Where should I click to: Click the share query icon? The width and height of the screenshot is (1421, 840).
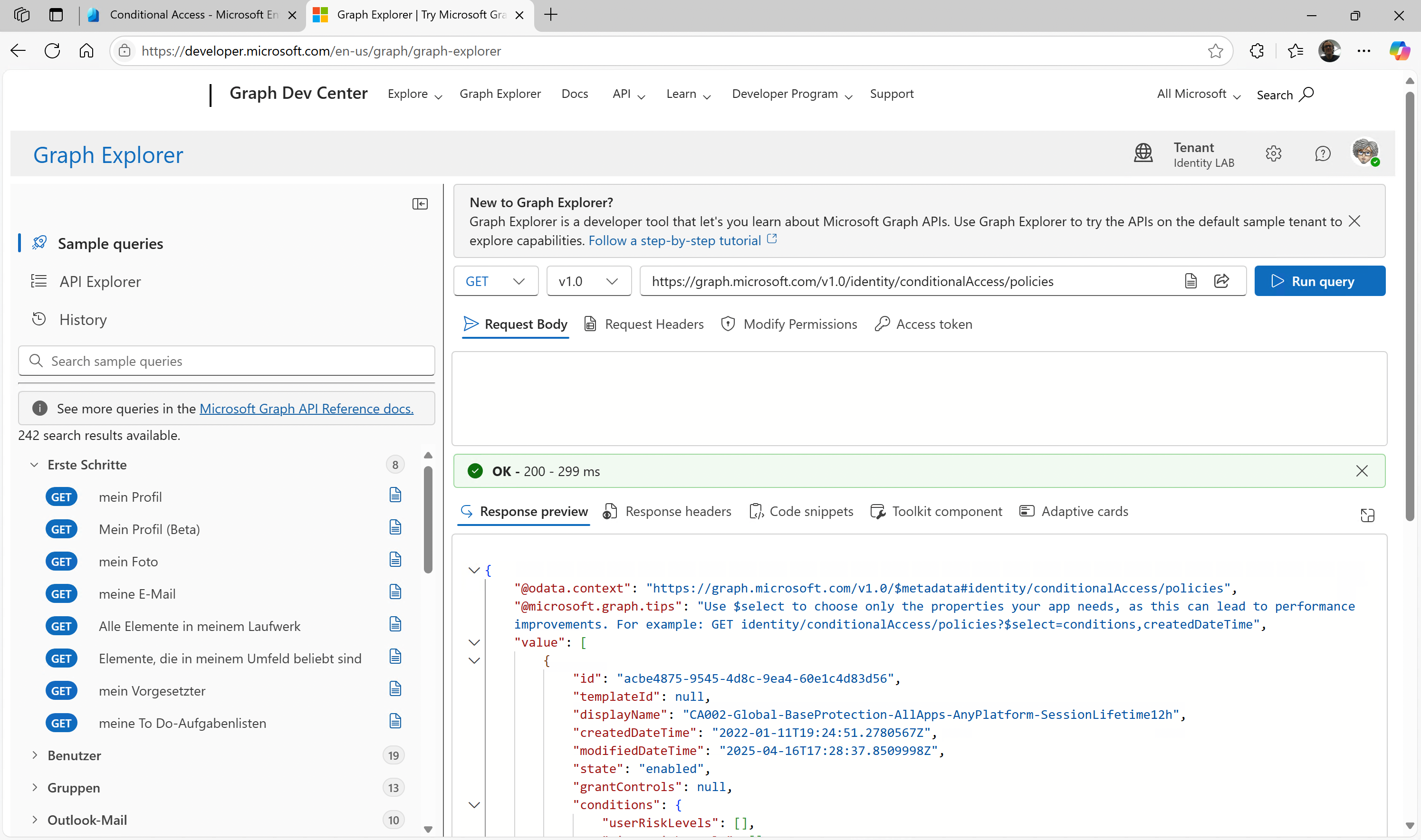[x=1222, y=281]
